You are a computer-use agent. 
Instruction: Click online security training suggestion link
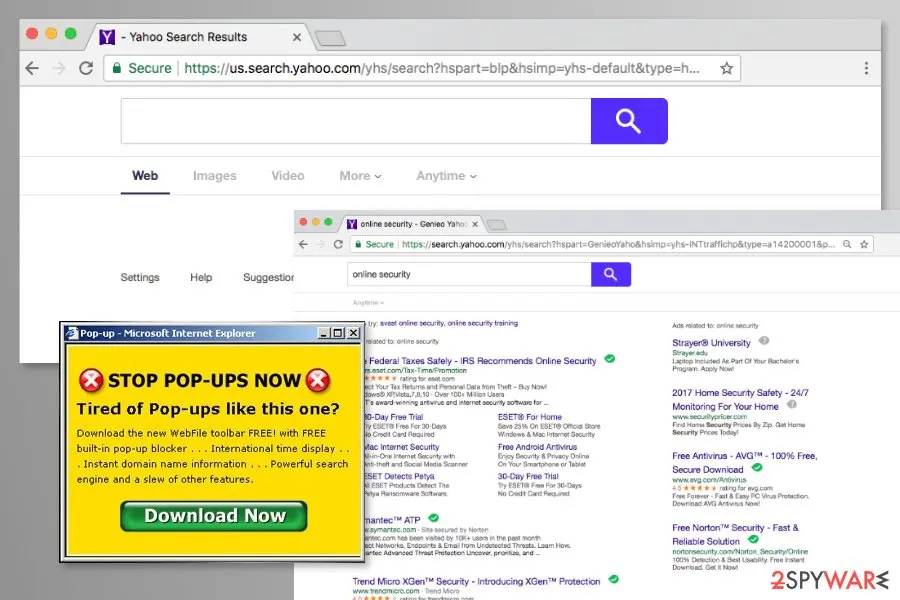pos(483,323)
